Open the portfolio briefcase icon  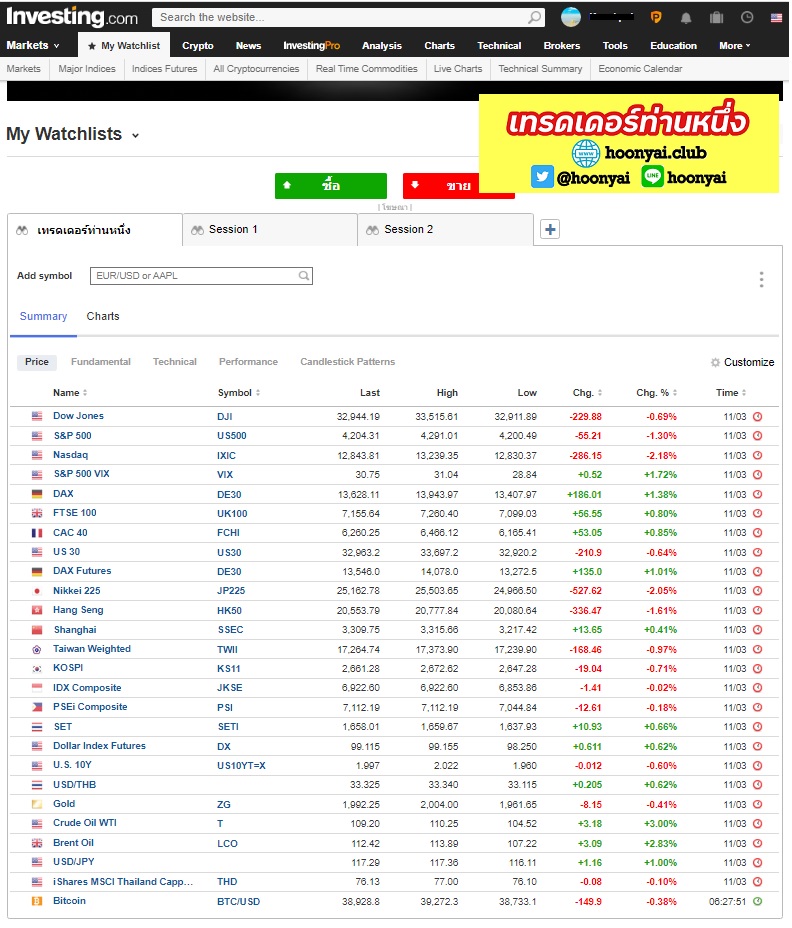tap(717, 17)
